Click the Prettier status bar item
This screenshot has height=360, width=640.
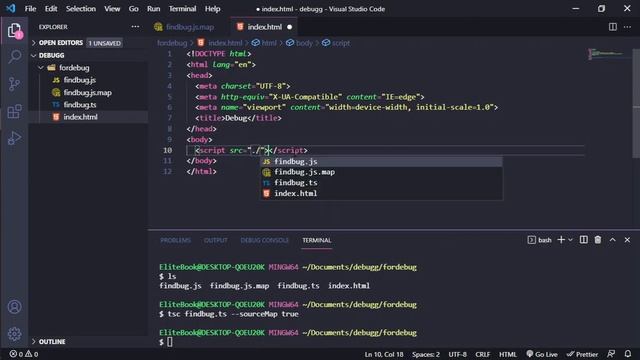click(x=582, y=354)
